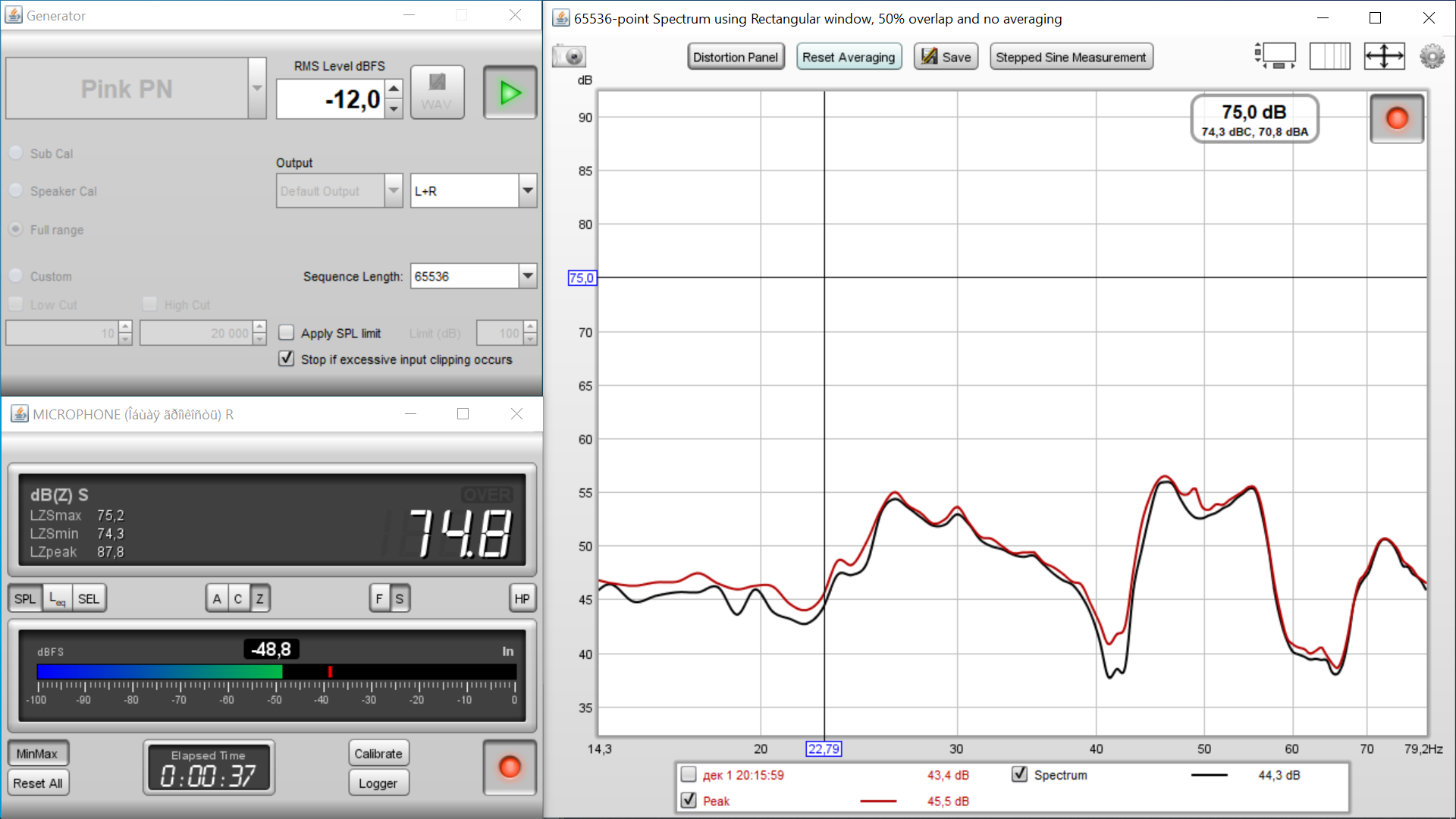Viewport: 1456px width, 819px height.
Task: Increase RMS Level with up stepper arrow
Action: (394, 89)
